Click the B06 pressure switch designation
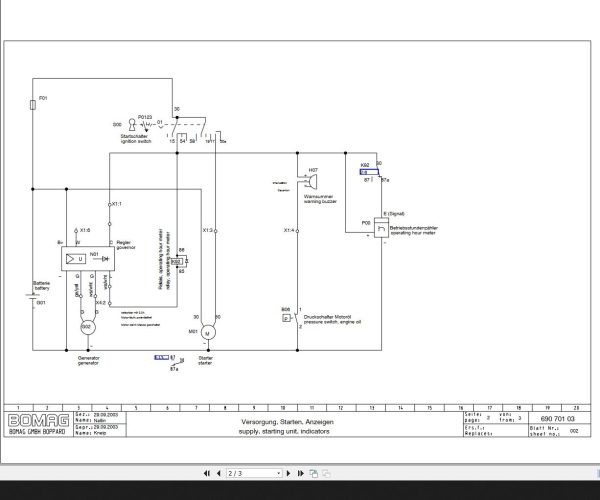Screen dimensions: 600x500 [285, 309]
